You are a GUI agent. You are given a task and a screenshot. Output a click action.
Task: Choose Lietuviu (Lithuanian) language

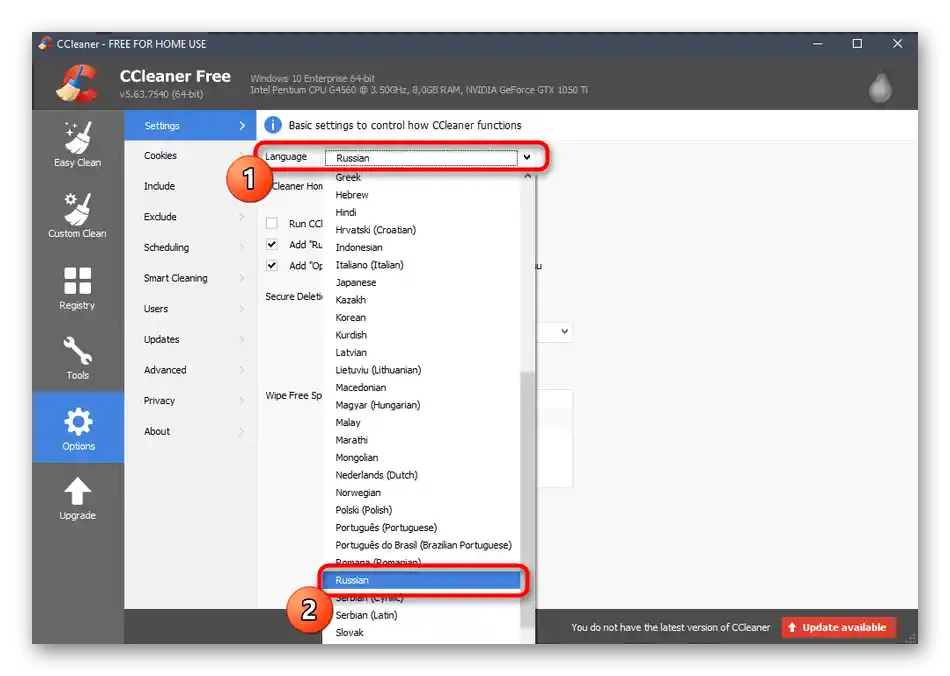pyautogui.click(x=421, y=370)
